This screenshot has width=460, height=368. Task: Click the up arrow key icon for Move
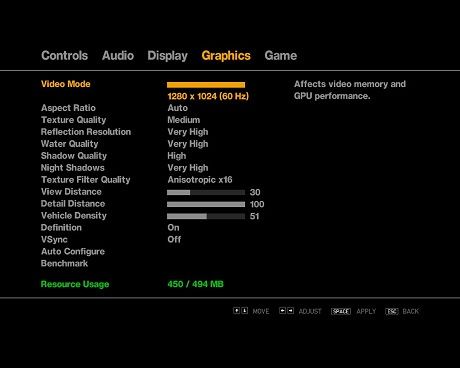236,311
